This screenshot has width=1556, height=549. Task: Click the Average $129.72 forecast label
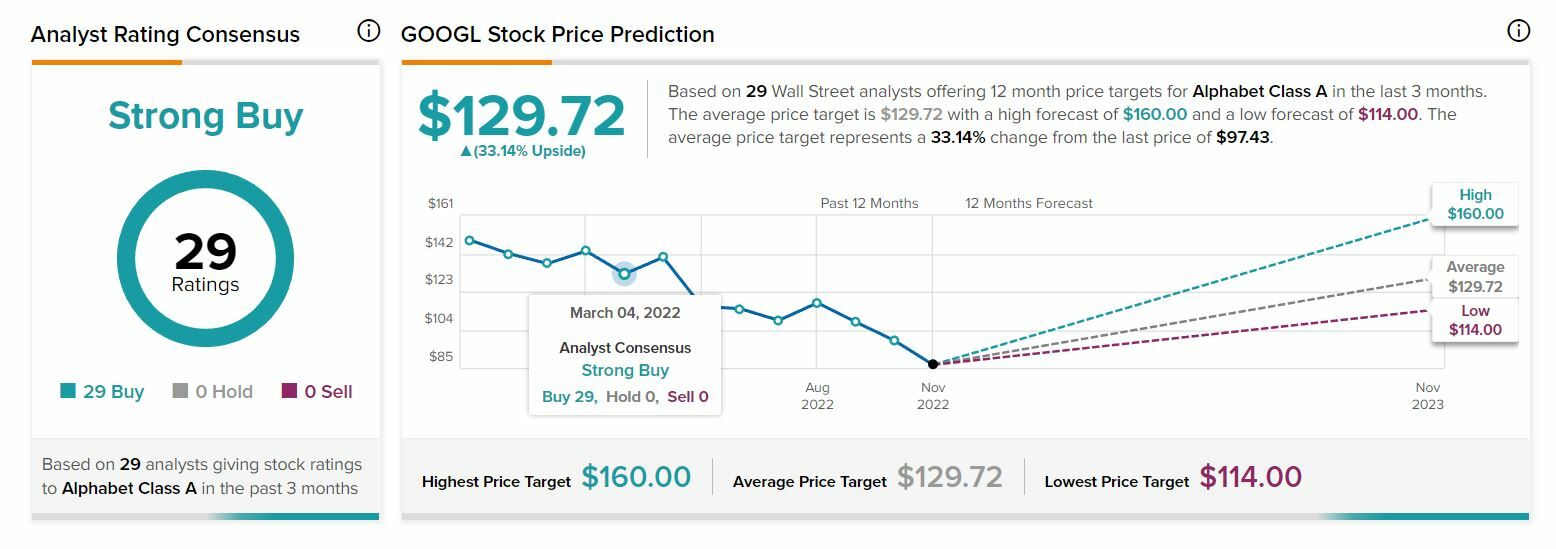coord(1475,277)
